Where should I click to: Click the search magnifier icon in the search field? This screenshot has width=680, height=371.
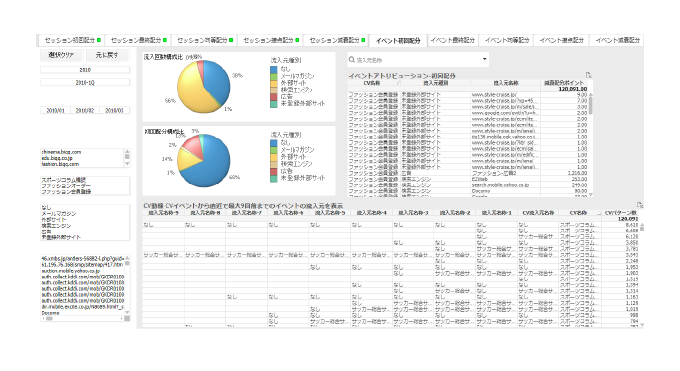pyautogui.click(x=352, y=60)
